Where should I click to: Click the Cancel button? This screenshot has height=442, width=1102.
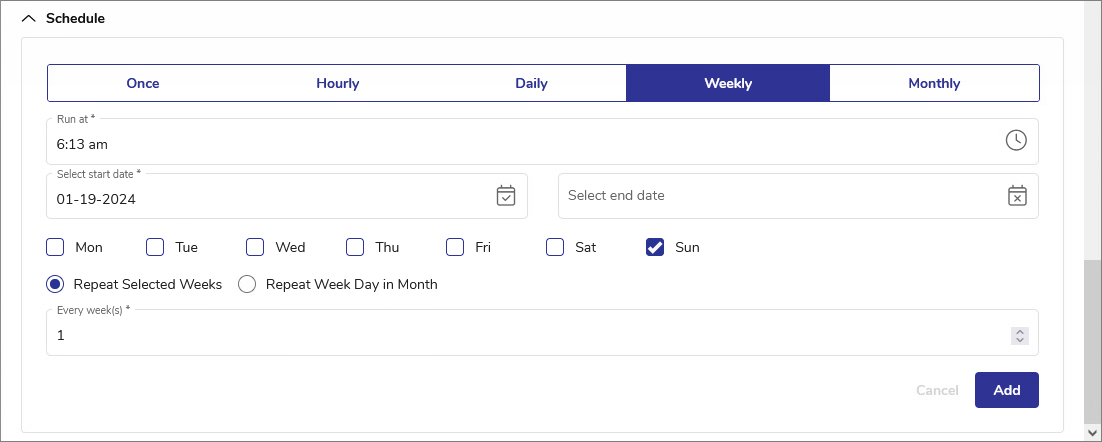pyautogui.click(x=937, y=390)
